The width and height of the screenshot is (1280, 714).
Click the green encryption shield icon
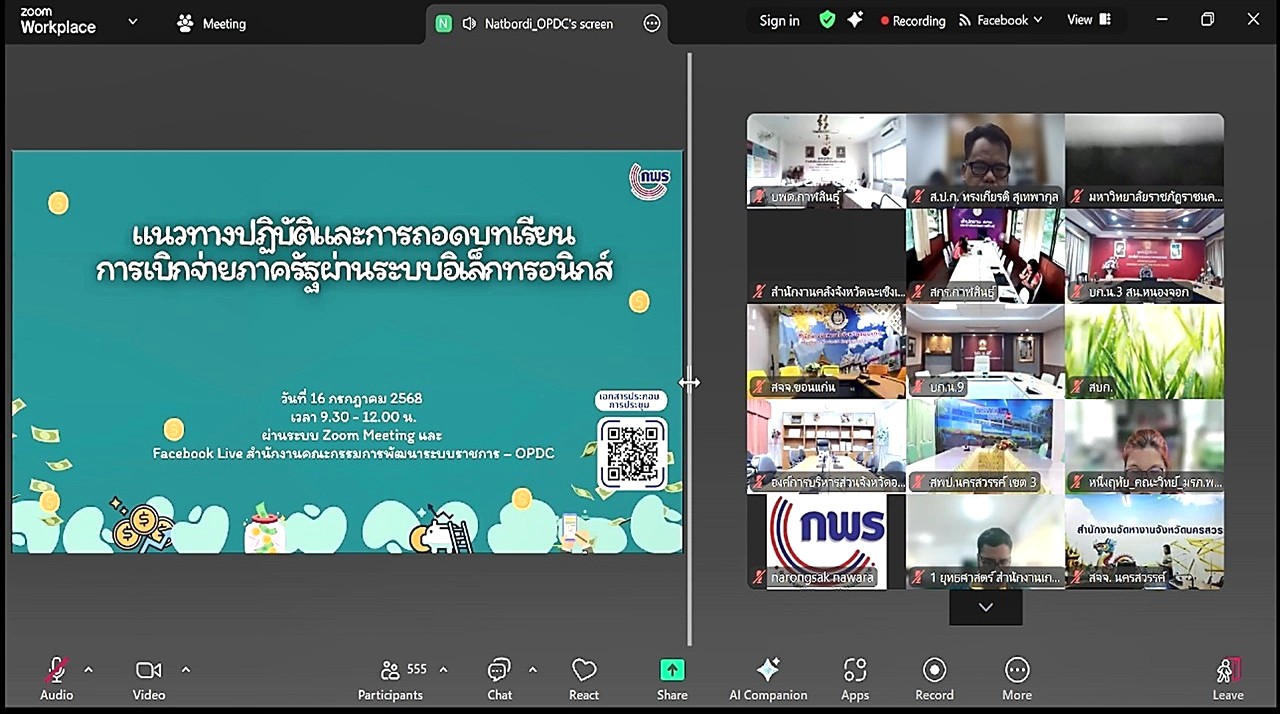point(827,20)
